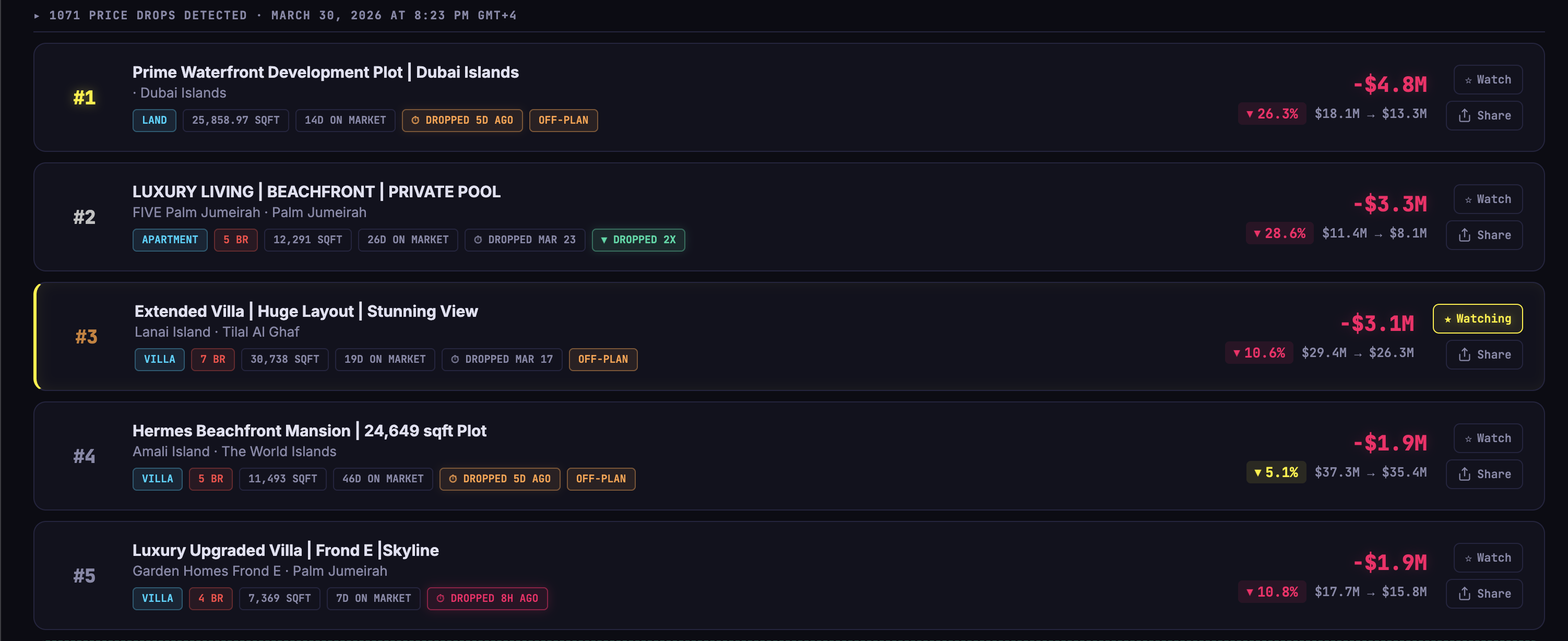Image resolution: width=1568 pixels, height=641 pixels.
Task: Click the clock icon in Dropped 5D Ago tag of listing #1
Action: pyautogui.click(x=415, y=121)
